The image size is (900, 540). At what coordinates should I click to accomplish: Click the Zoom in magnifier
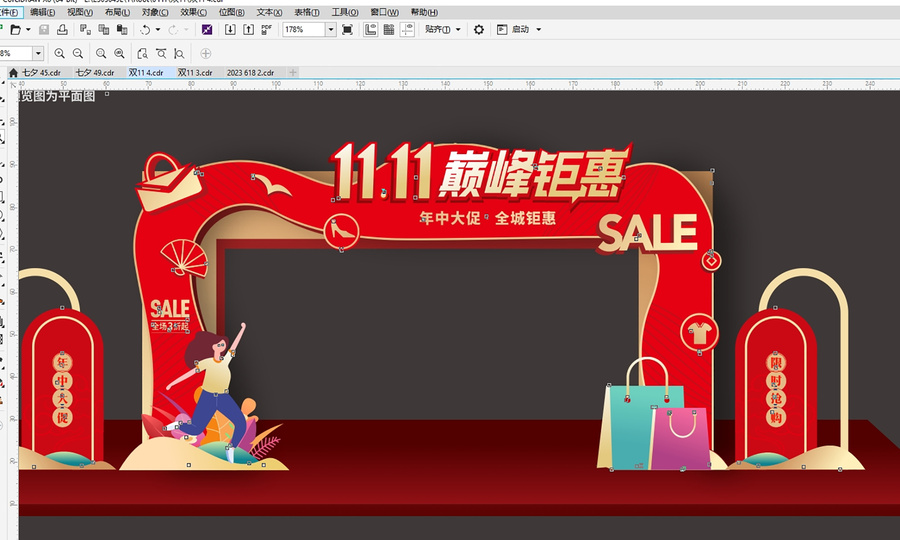click(59, 53)
